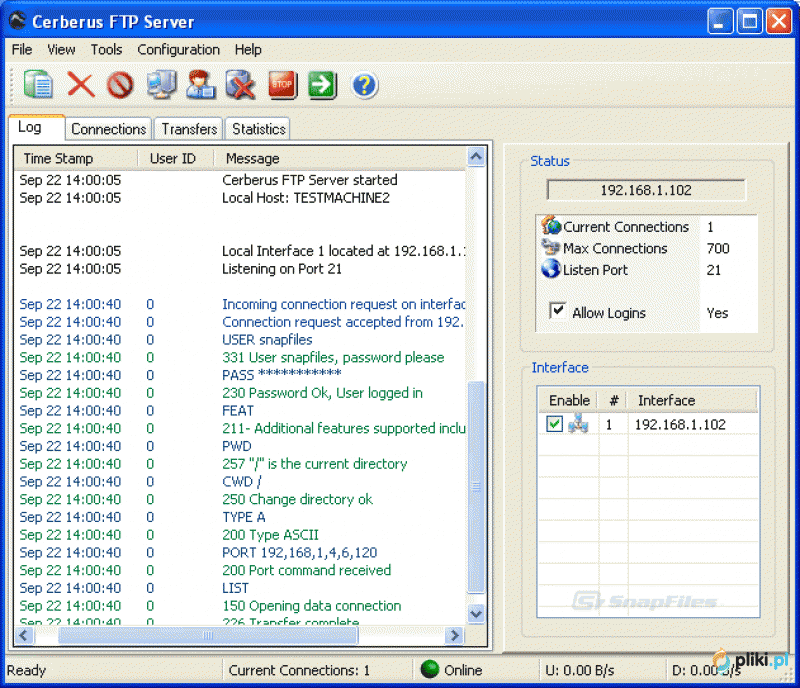
Task: Select the 'PASS ************' log entry
Action: (240, 375)
